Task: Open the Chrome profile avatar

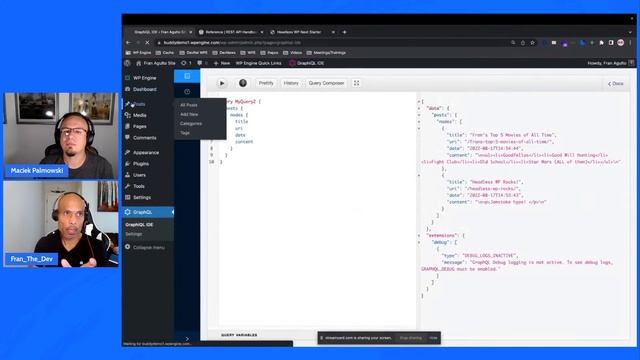Action: (x=620, y=42)
